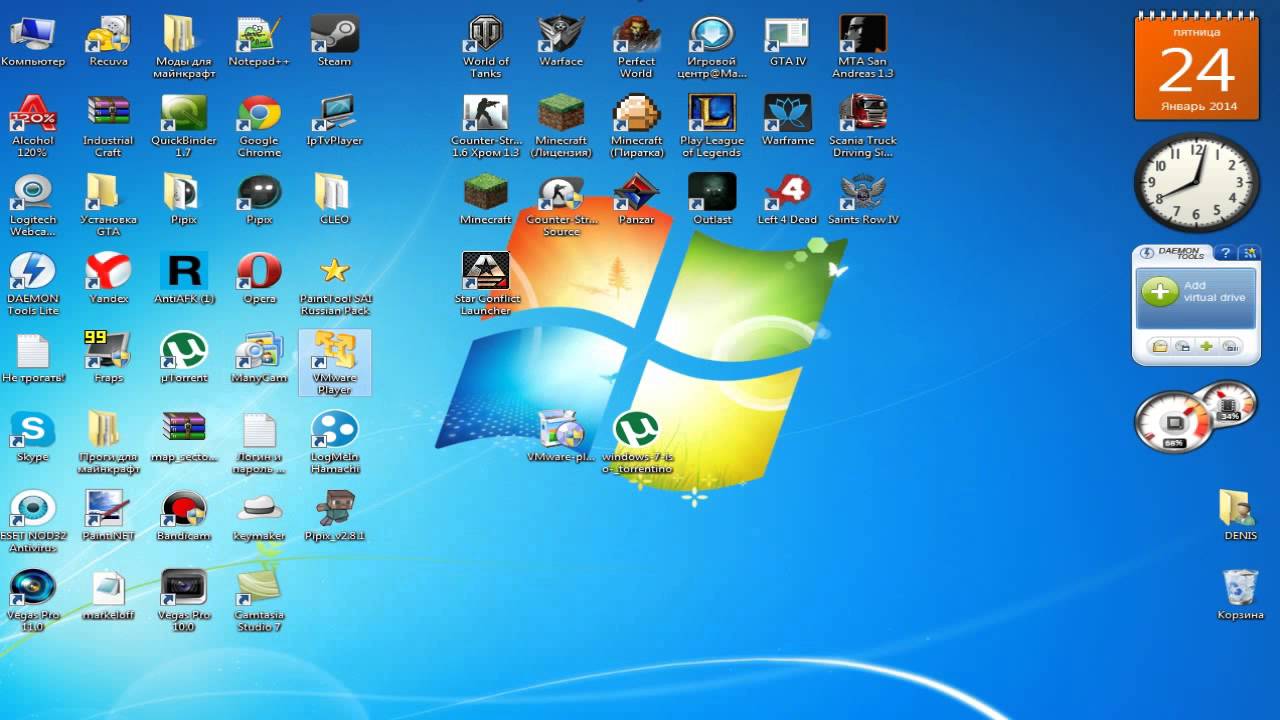Launch the Panzar game icon
The height and width of the screenshot is (720, 1280).
click(636, 200)
